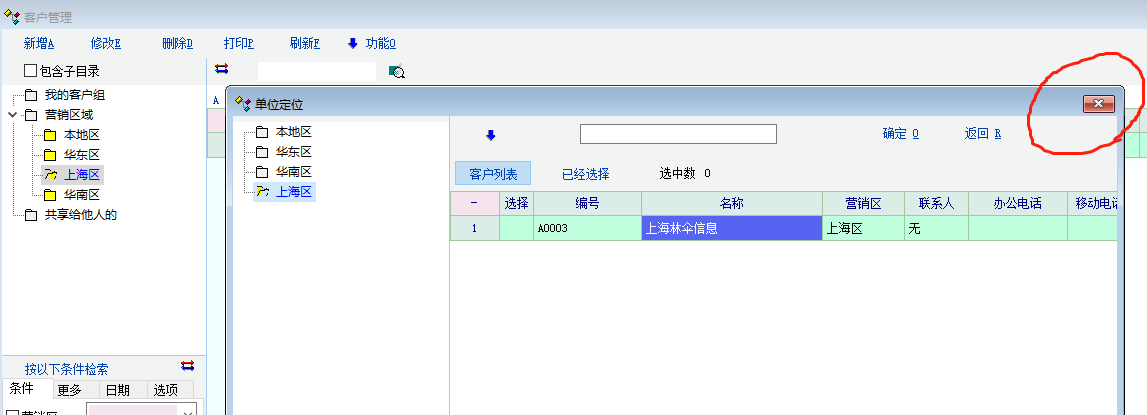The width and height of the screenshot is (1147, 415).
Task: Switch to the 日期 search tab
Action: coord(117,390)
